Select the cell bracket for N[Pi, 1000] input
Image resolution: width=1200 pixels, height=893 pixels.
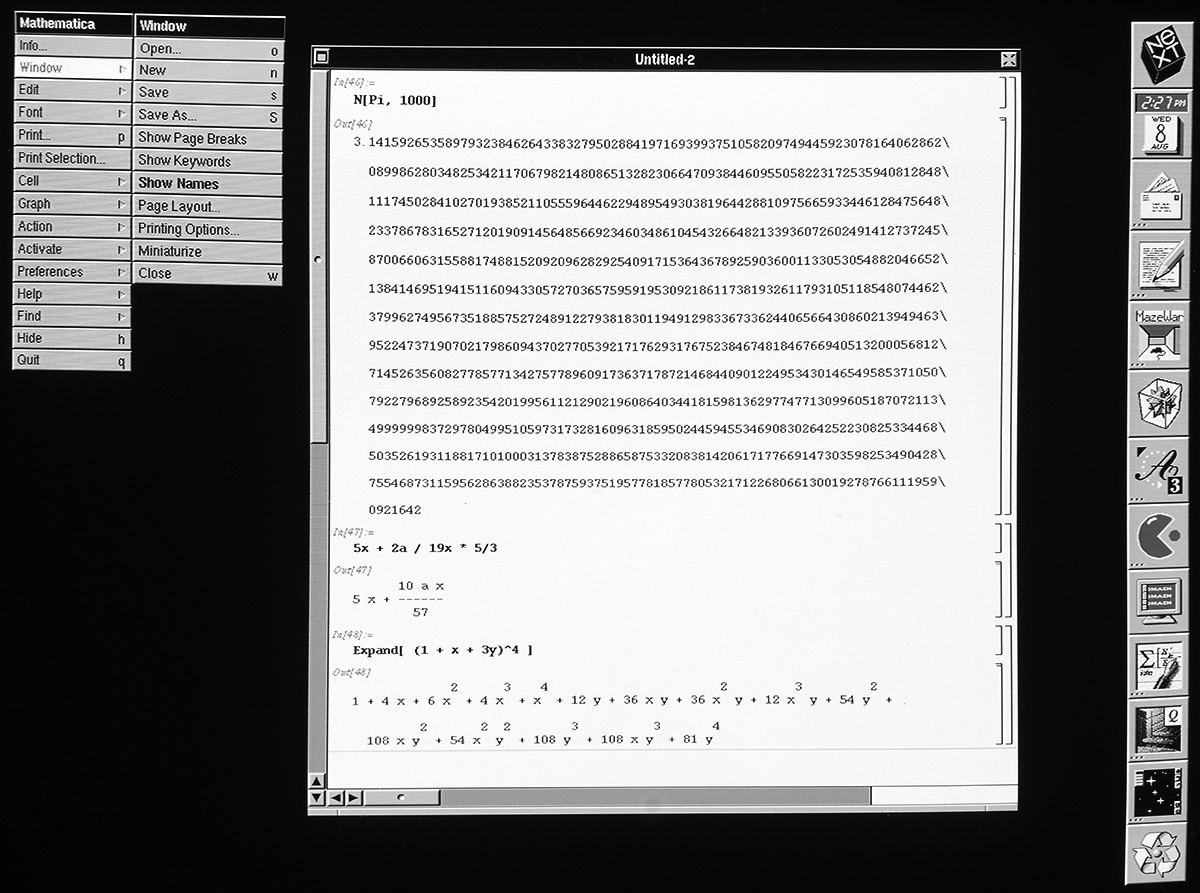click(1003, 92)
